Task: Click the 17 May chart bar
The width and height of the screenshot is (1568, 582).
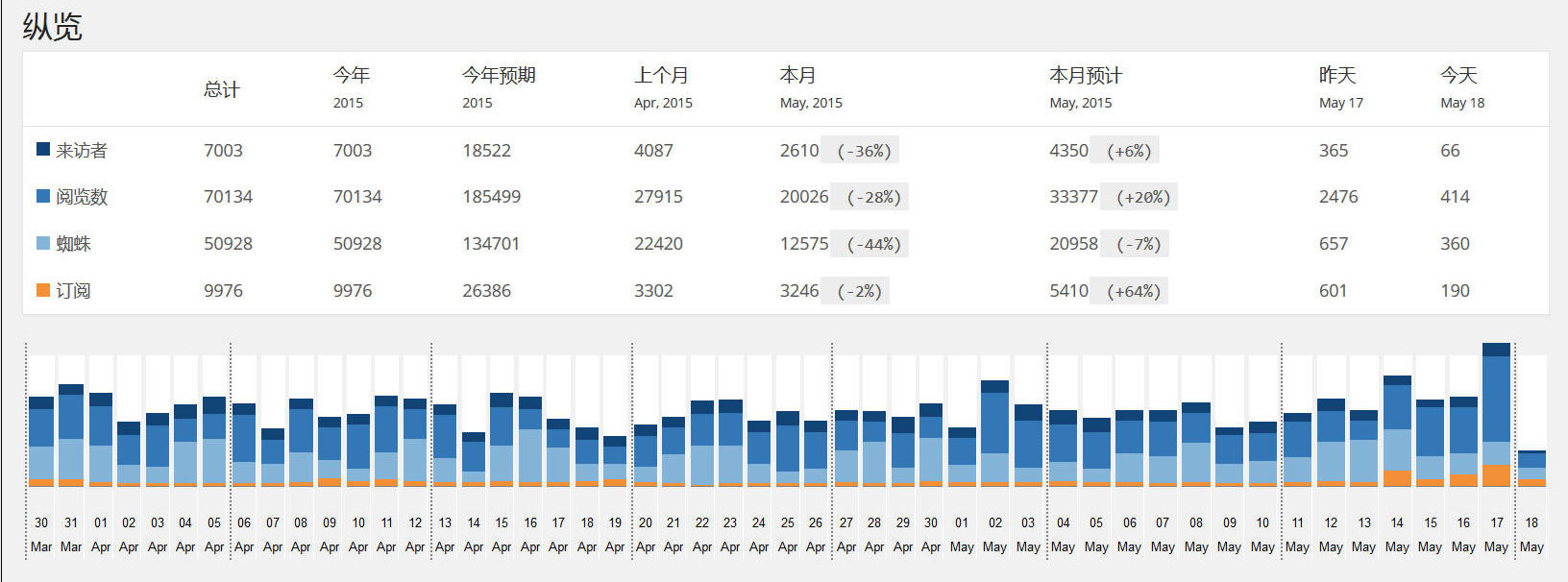Action: (x=1496, y=415)
